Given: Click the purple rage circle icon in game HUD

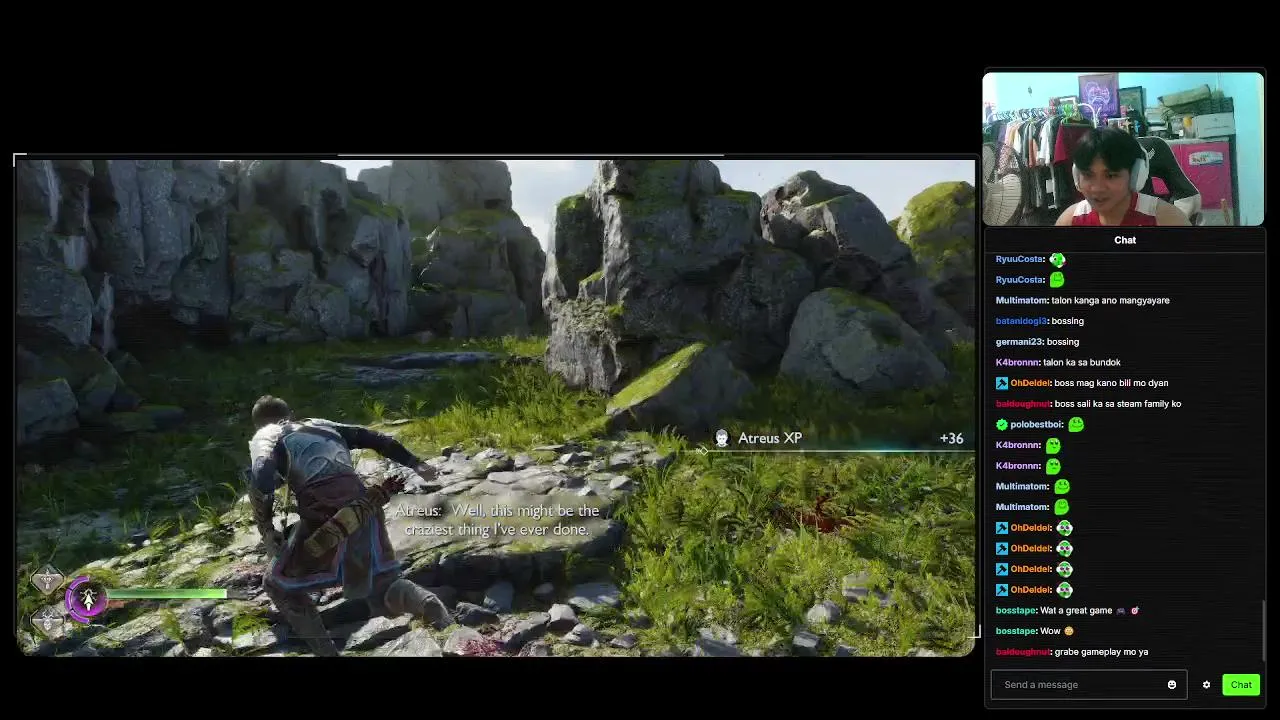Looking at the screenshot, I should 87,598.
